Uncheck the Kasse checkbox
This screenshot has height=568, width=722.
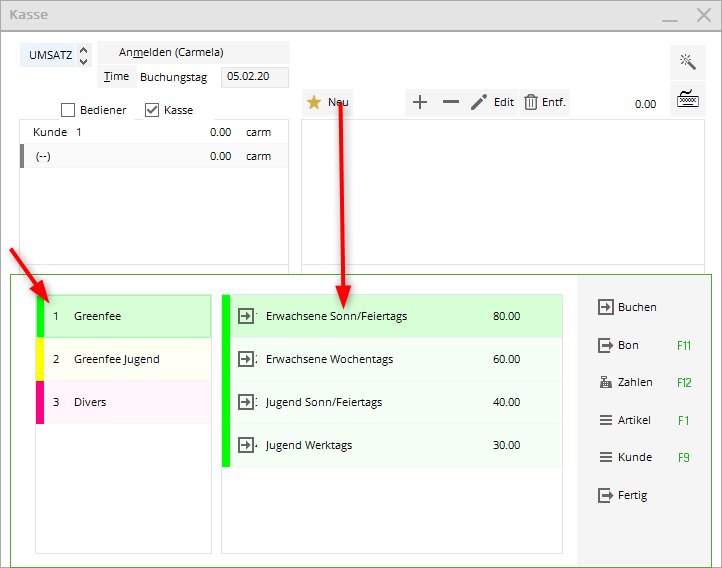tap(152, 110)
